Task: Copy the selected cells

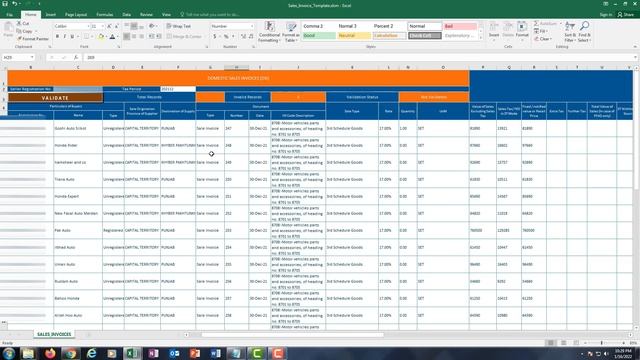Action: click(24, 31)
